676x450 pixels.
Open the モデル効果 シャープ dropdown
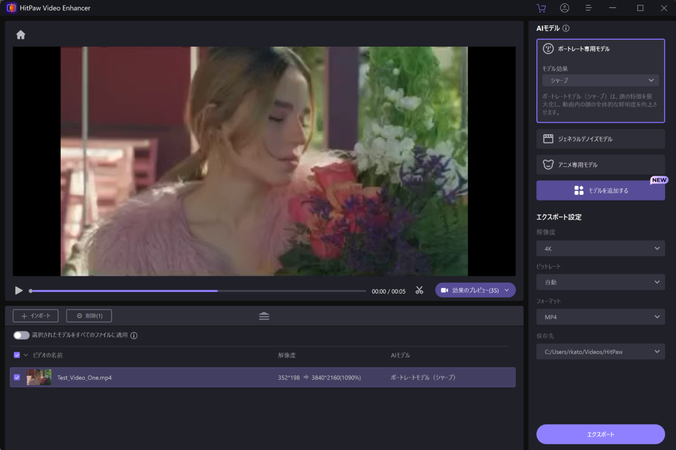click(x=600, y=80)
